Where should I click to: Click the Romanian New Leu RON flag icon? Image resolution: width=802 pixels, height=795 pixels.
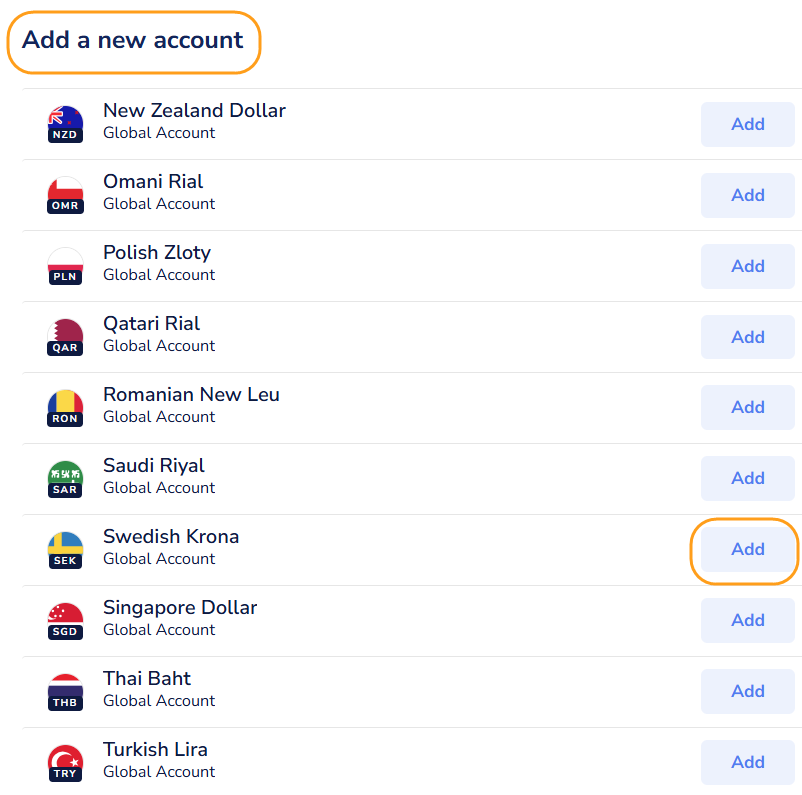point(65,408)
